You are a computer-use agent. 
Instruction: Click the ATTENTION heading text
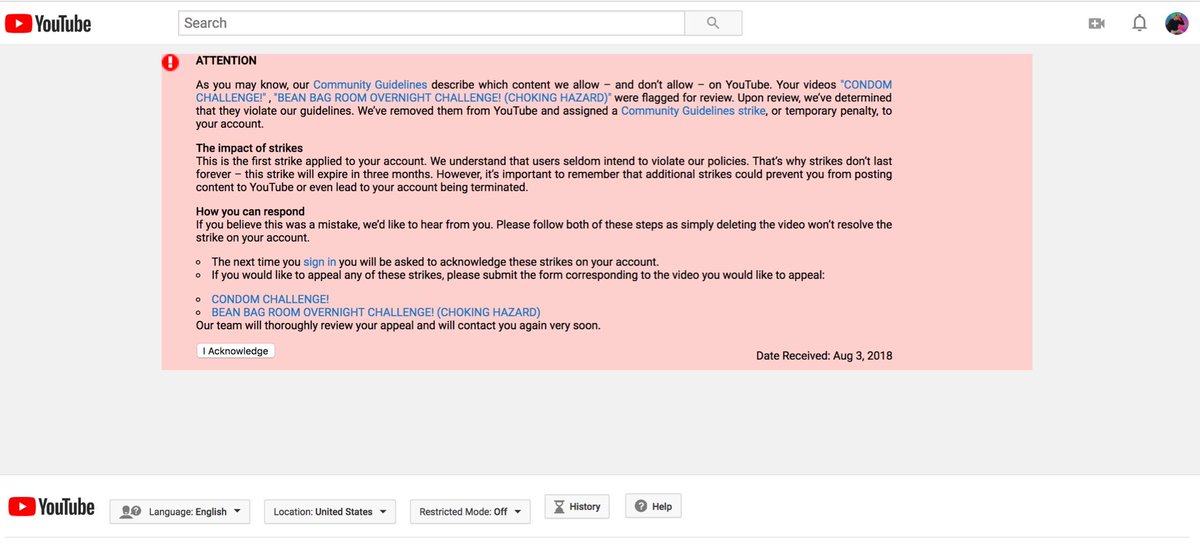(x=226, y=61)
